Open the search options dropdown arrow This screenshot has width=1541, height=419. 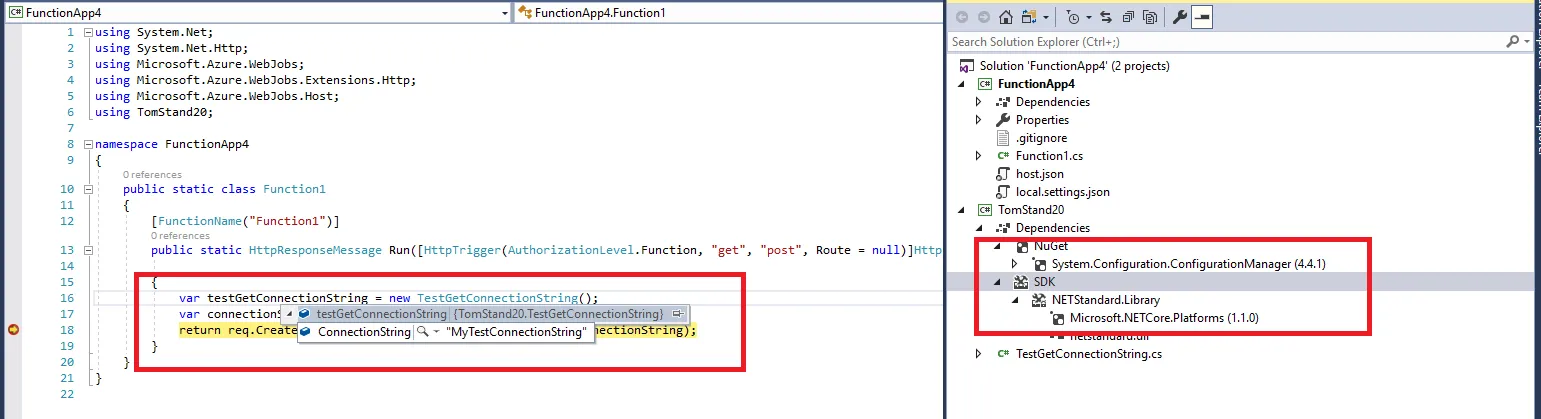click(1526, 42)
